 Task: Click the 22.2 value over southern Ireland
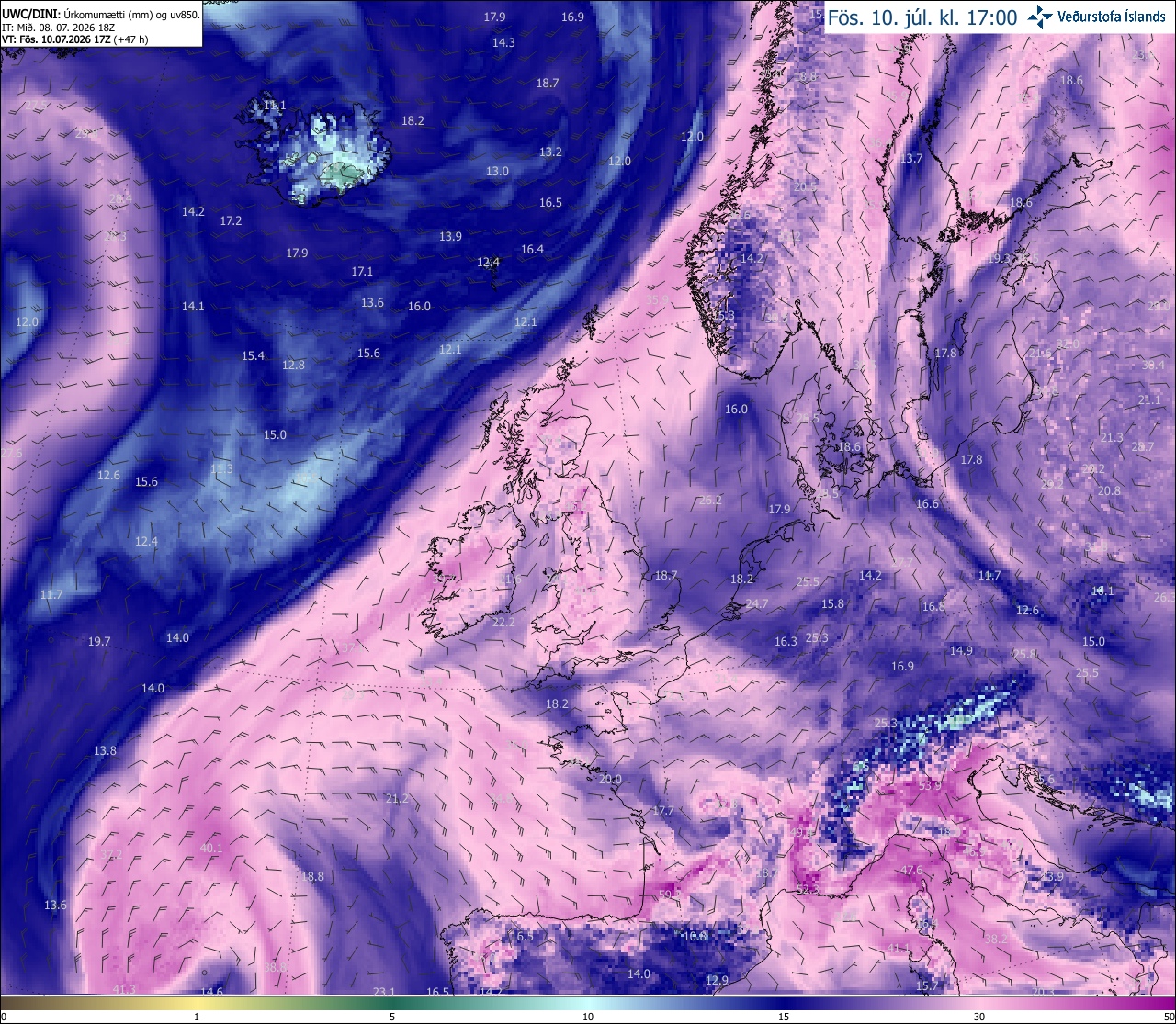click(x=503, y=622)
